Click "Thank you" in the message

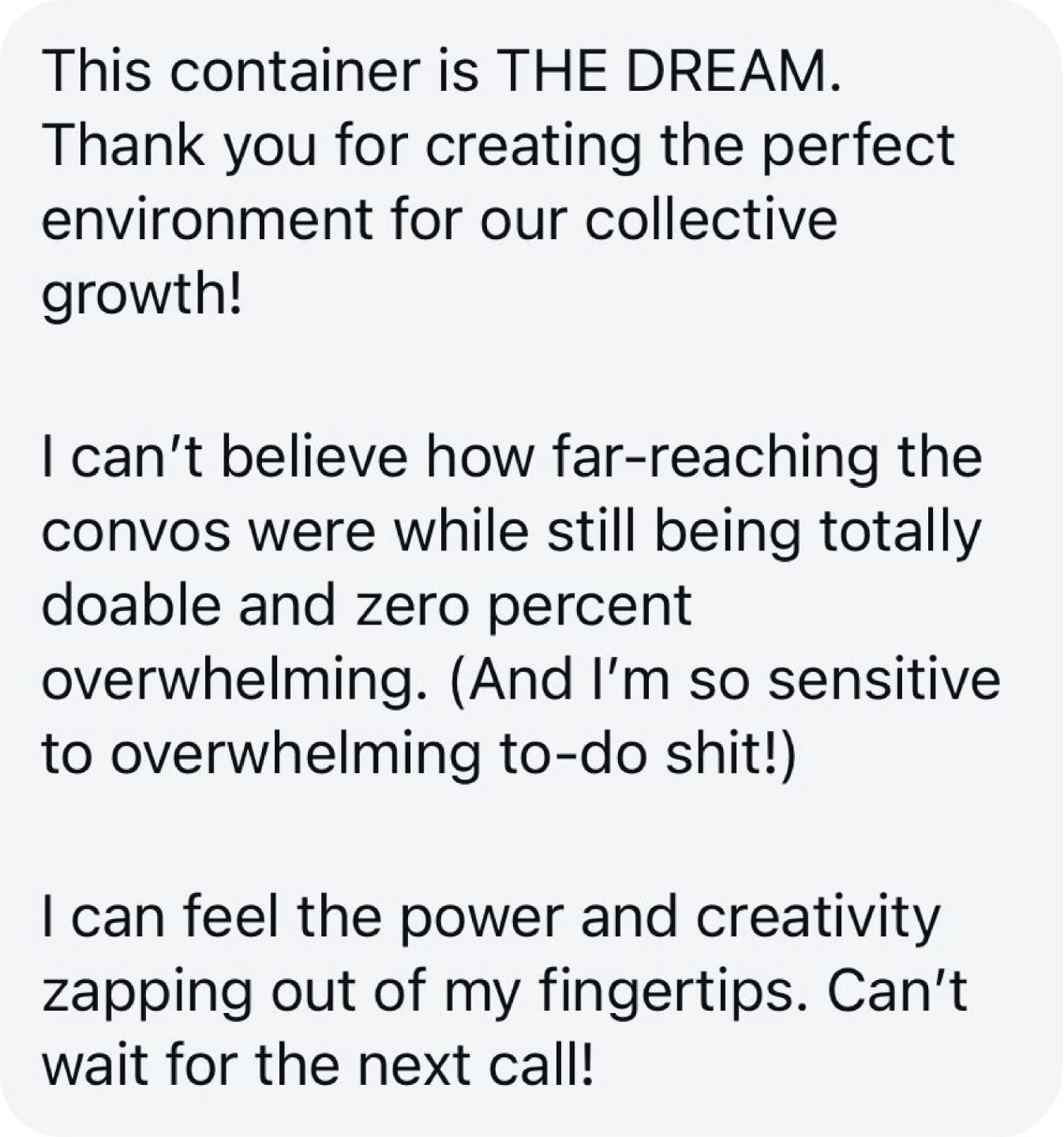180,144
